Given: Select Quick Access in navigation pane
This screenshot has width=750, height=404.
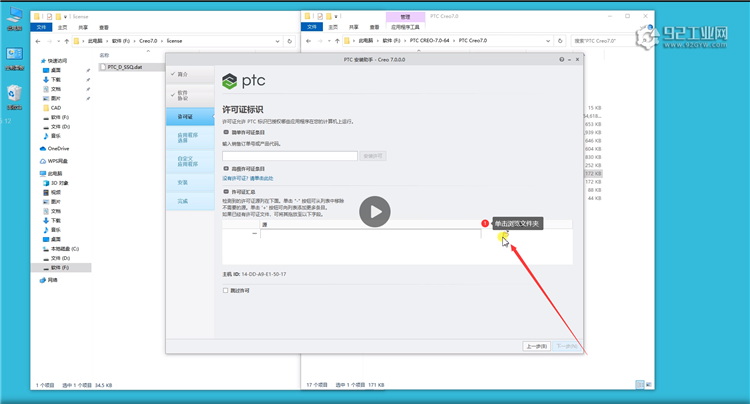Looking at the screenshot, I should tap(54, 61).
